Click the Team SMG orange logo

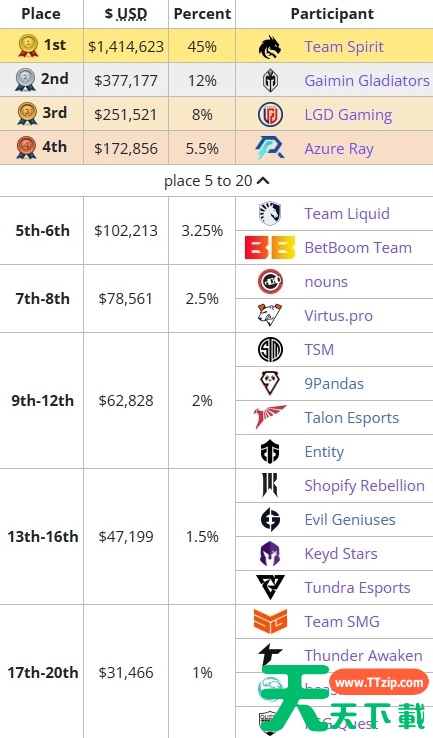[270, 621]
